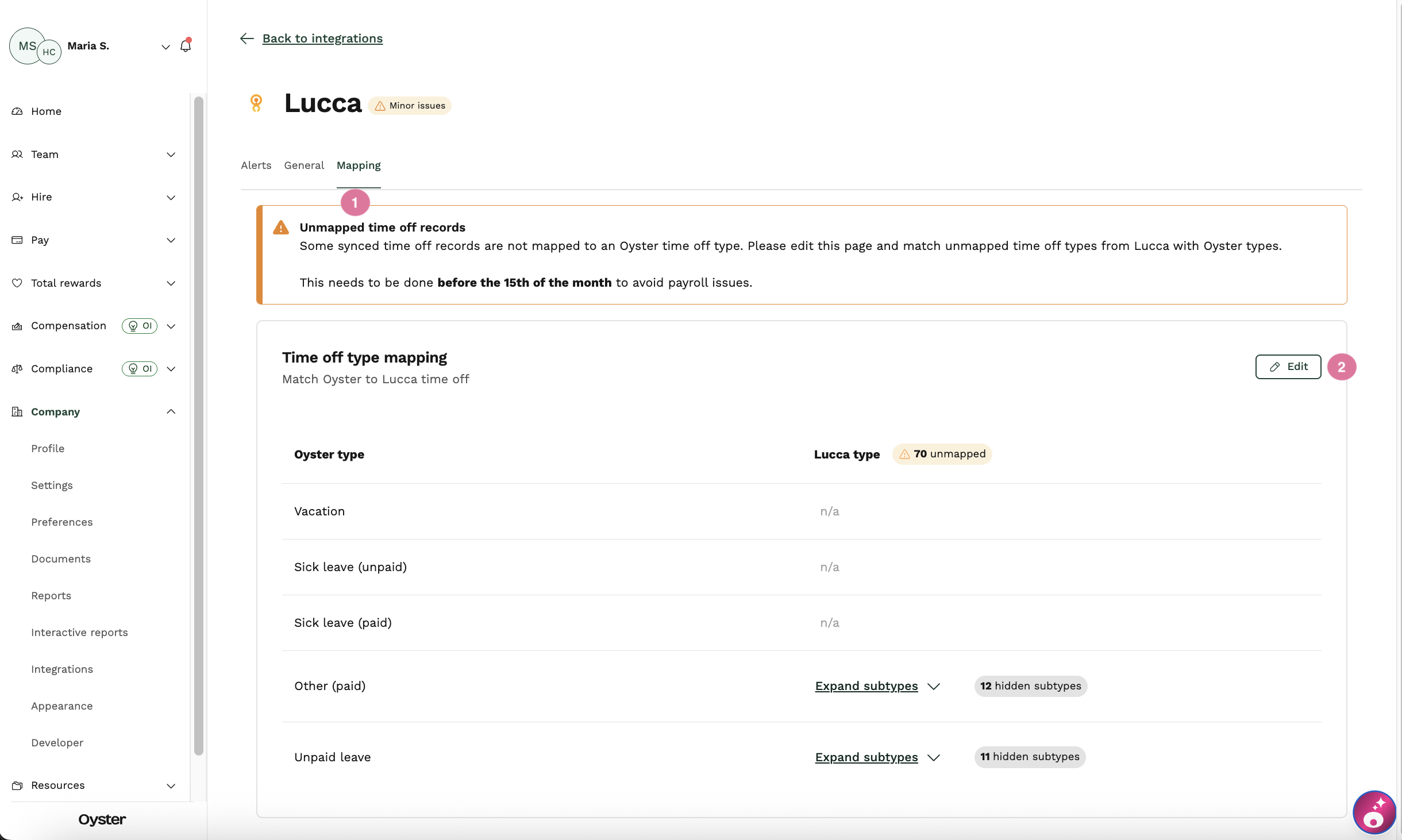Expand the Pay menu section
Viewport: 1402px width, 840px height.
coord(171,240)
